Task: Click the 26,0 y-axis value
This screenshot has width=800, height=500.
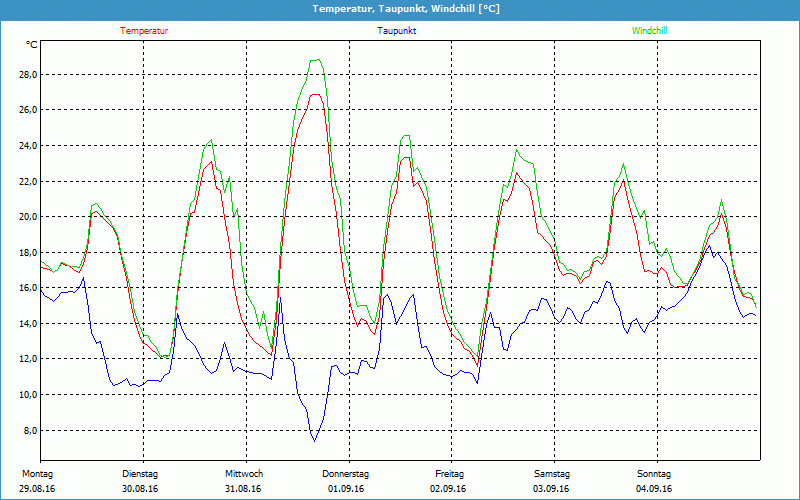Action: coord(29,110)
